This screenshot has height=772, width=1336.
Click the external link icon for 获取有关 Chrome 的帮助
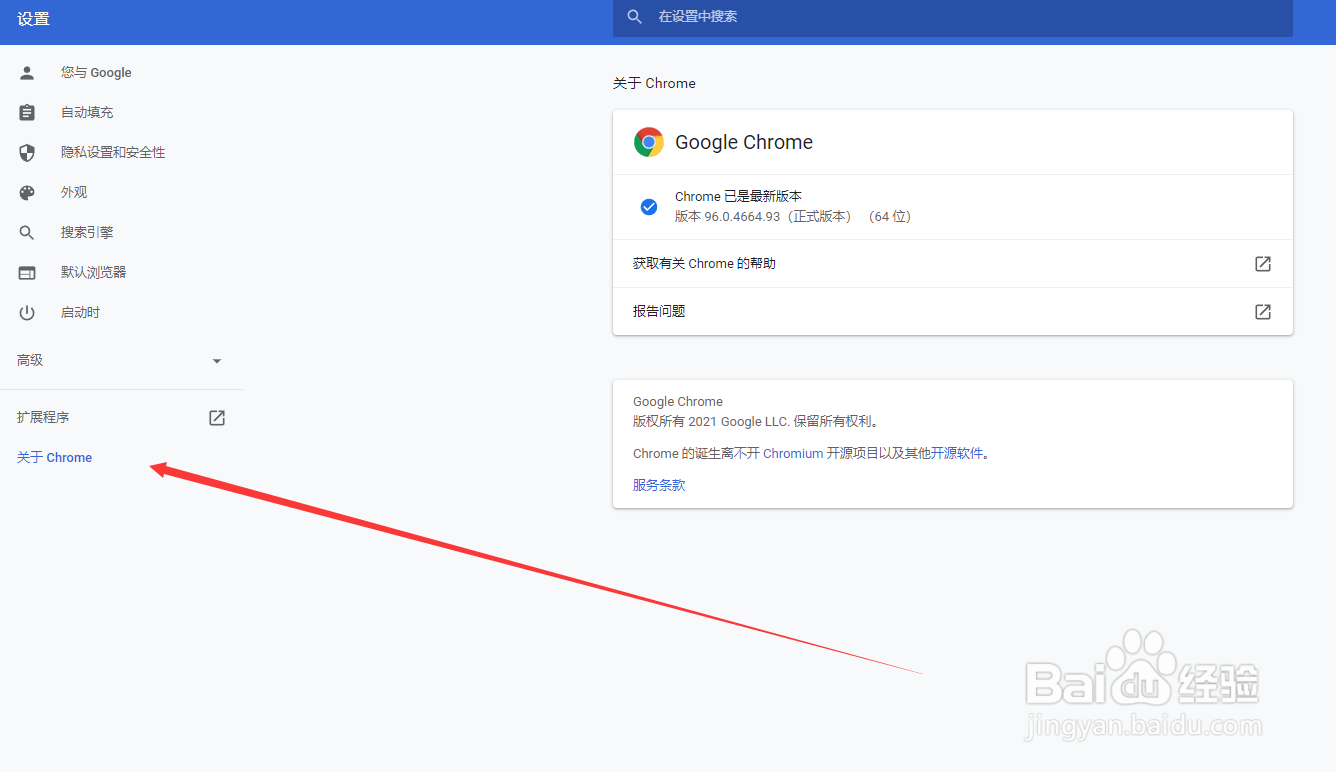pos(1263,264)
